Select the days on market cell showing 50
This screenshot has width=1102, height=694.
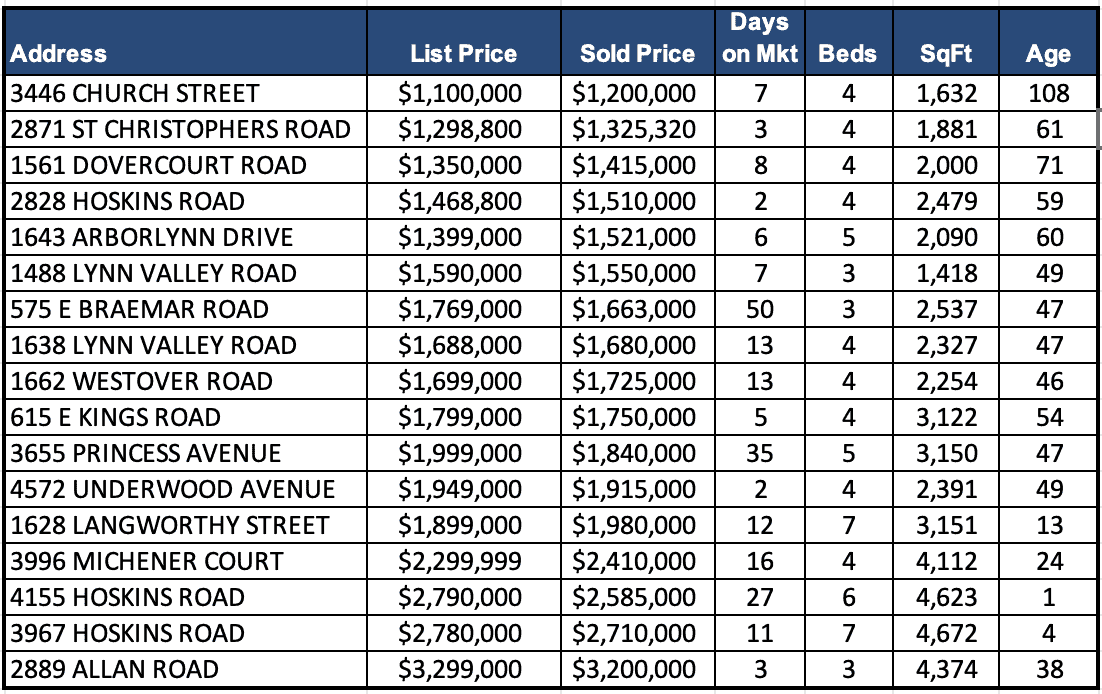[760, 310]
